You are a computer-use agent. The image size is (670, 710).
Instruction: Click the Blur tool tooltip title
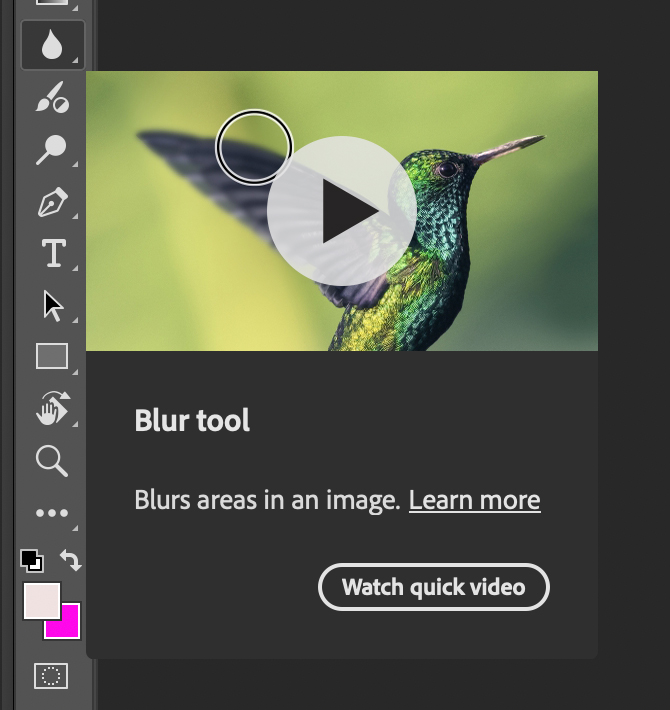pos(192,420)
